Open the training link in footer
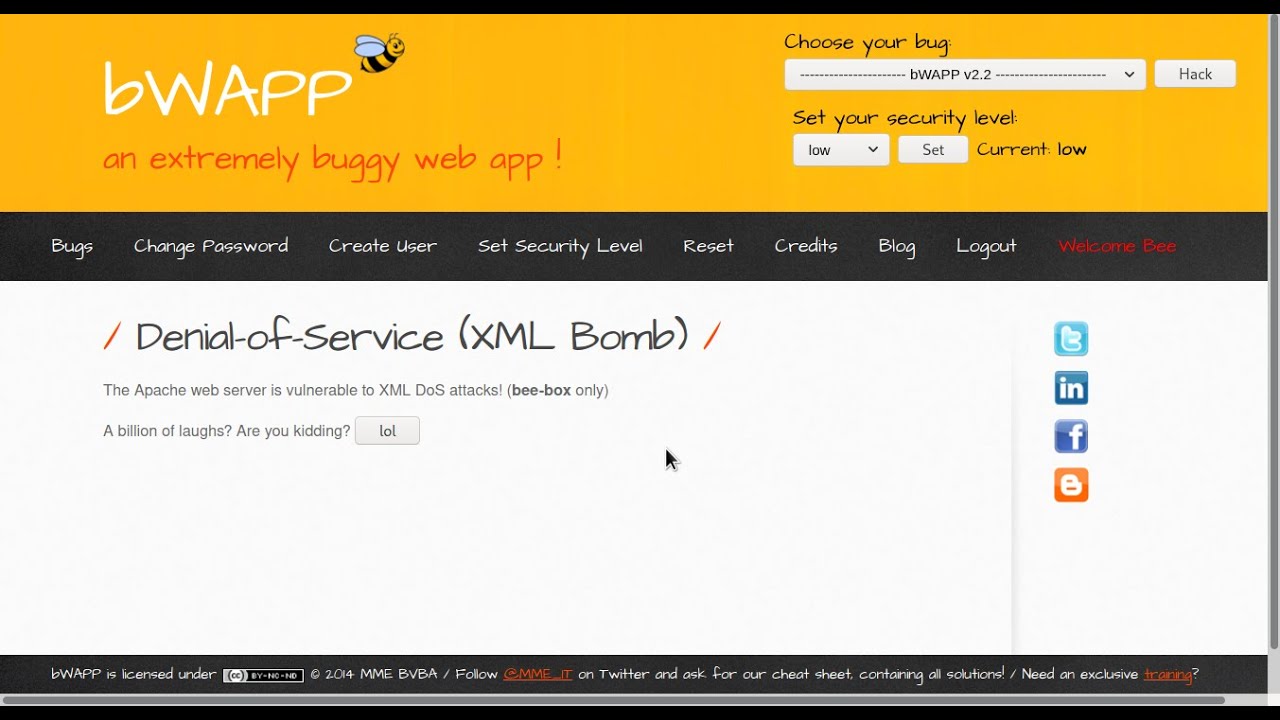1280x720 pixels. pyautogui.click(x=1168, y=675)
